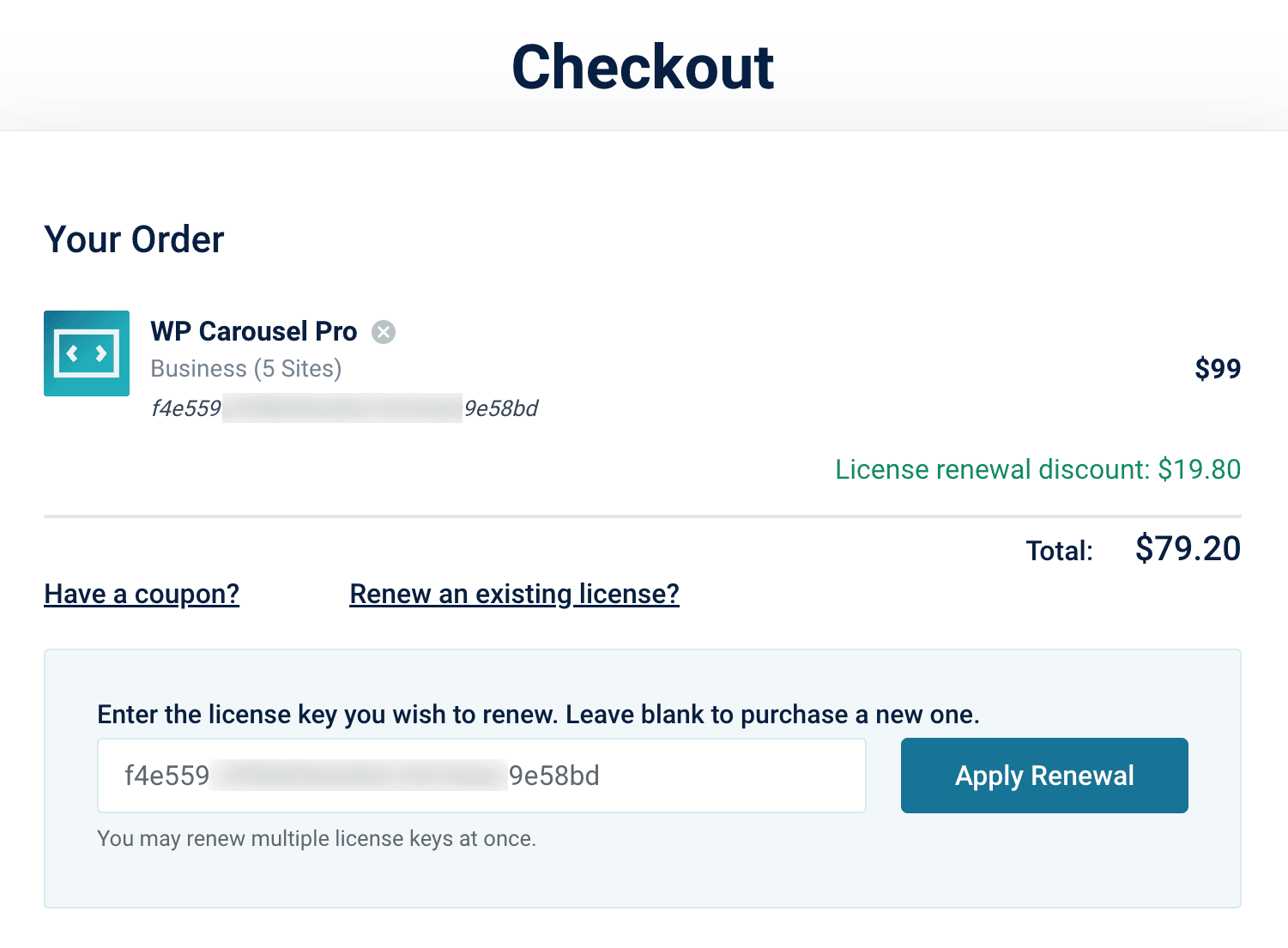Select the "Business (5 Sites)" plan text
The image size is (1288, 948).
pyautogui.click(x=245, y=369)
